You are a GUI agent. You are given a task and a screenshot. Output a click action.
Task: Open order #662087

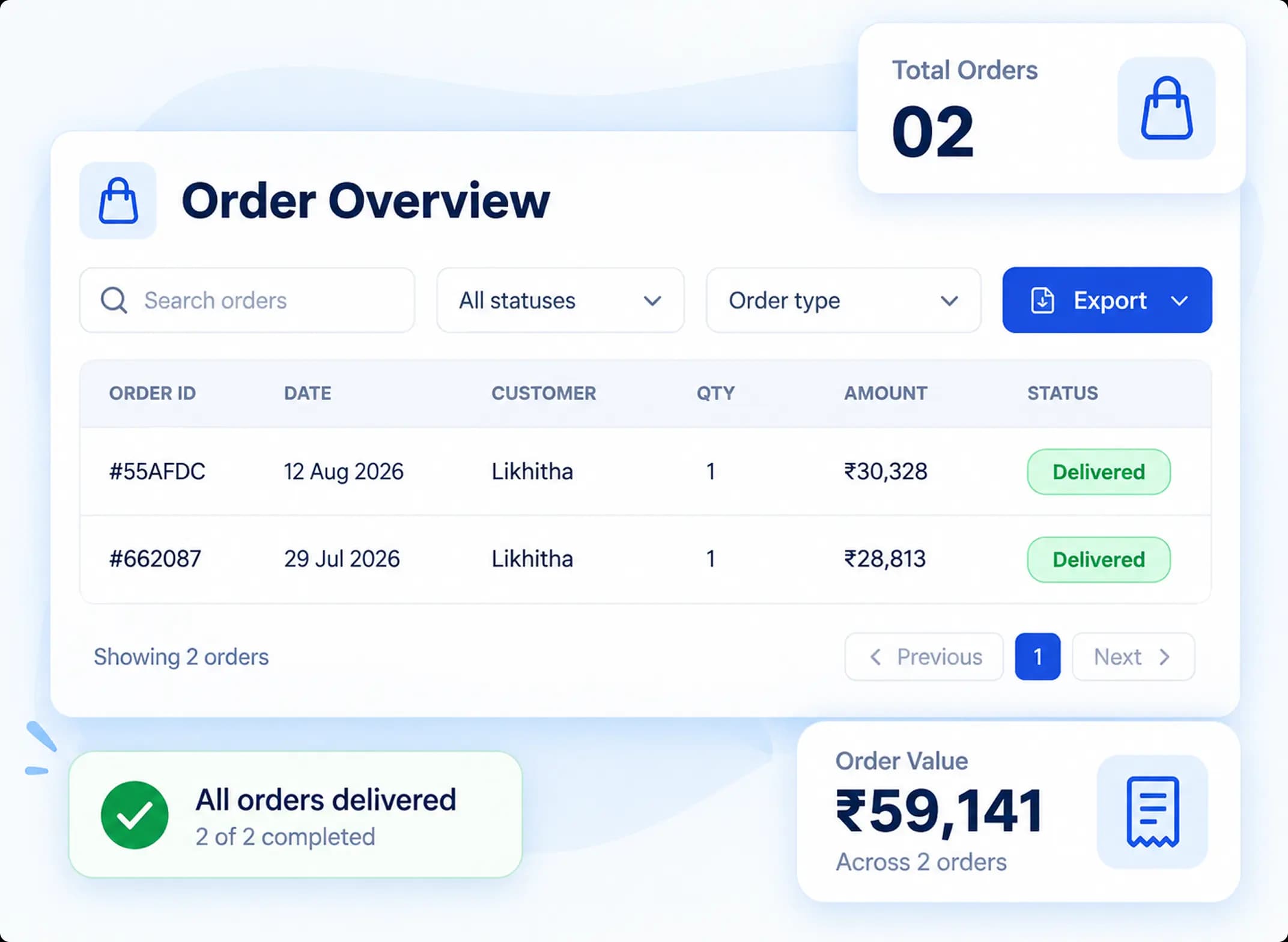pos(155,559)
